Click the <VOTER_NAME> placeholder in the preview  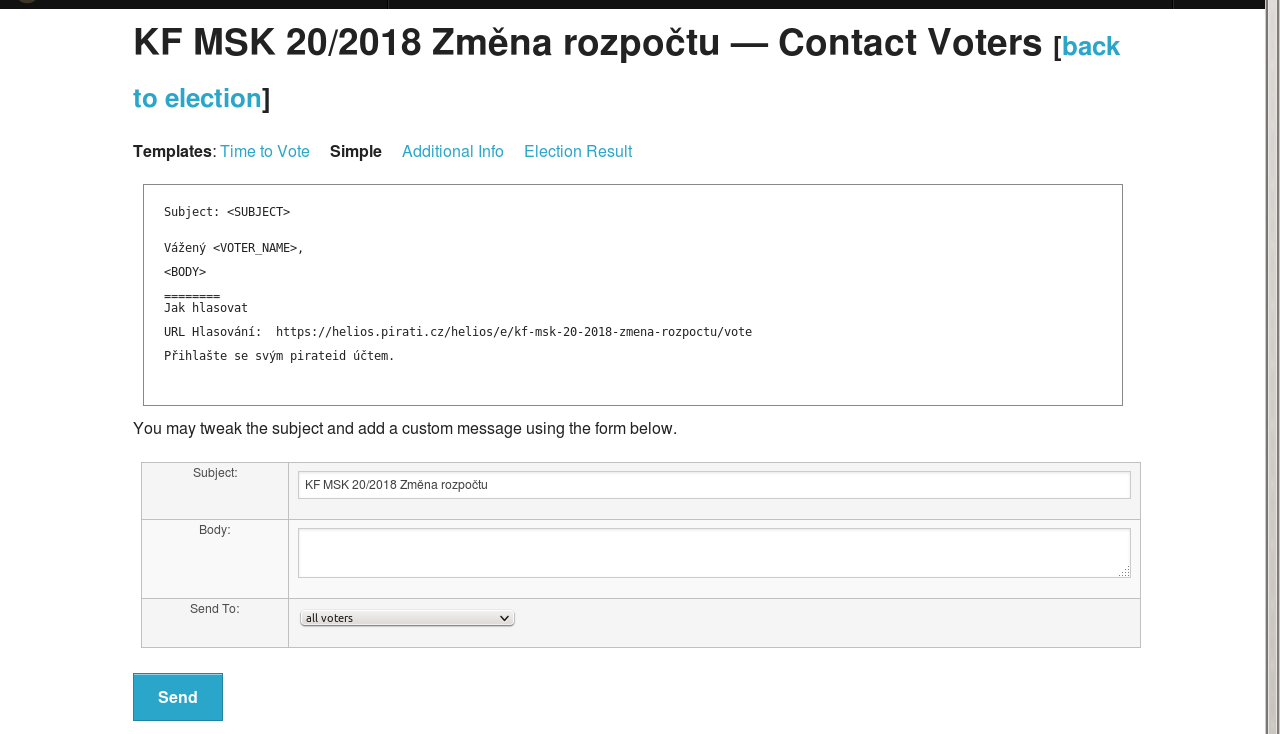[255, 248]
